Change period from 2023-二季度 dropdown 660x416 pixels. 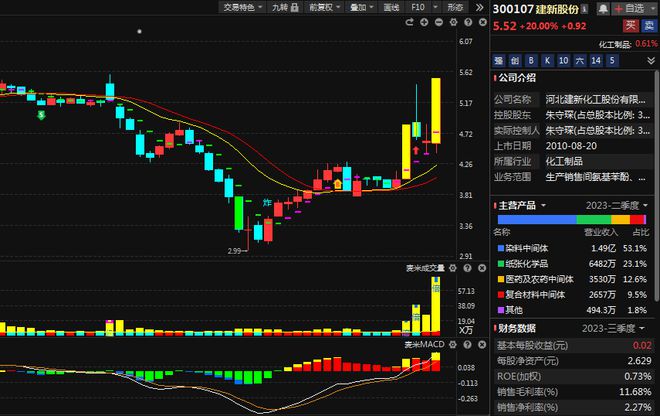click(617, 205)
